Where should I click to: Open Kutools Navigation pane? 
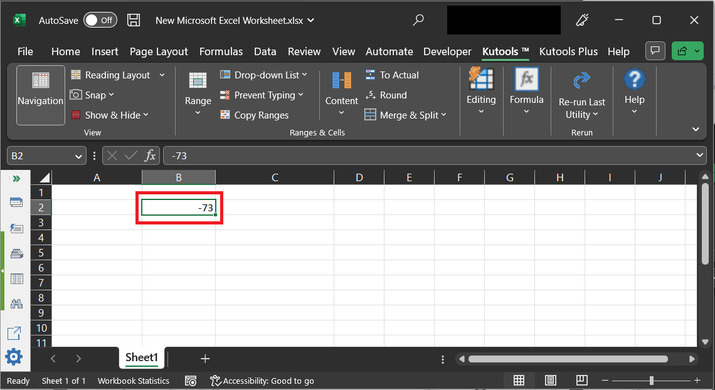tap(40, 95)
